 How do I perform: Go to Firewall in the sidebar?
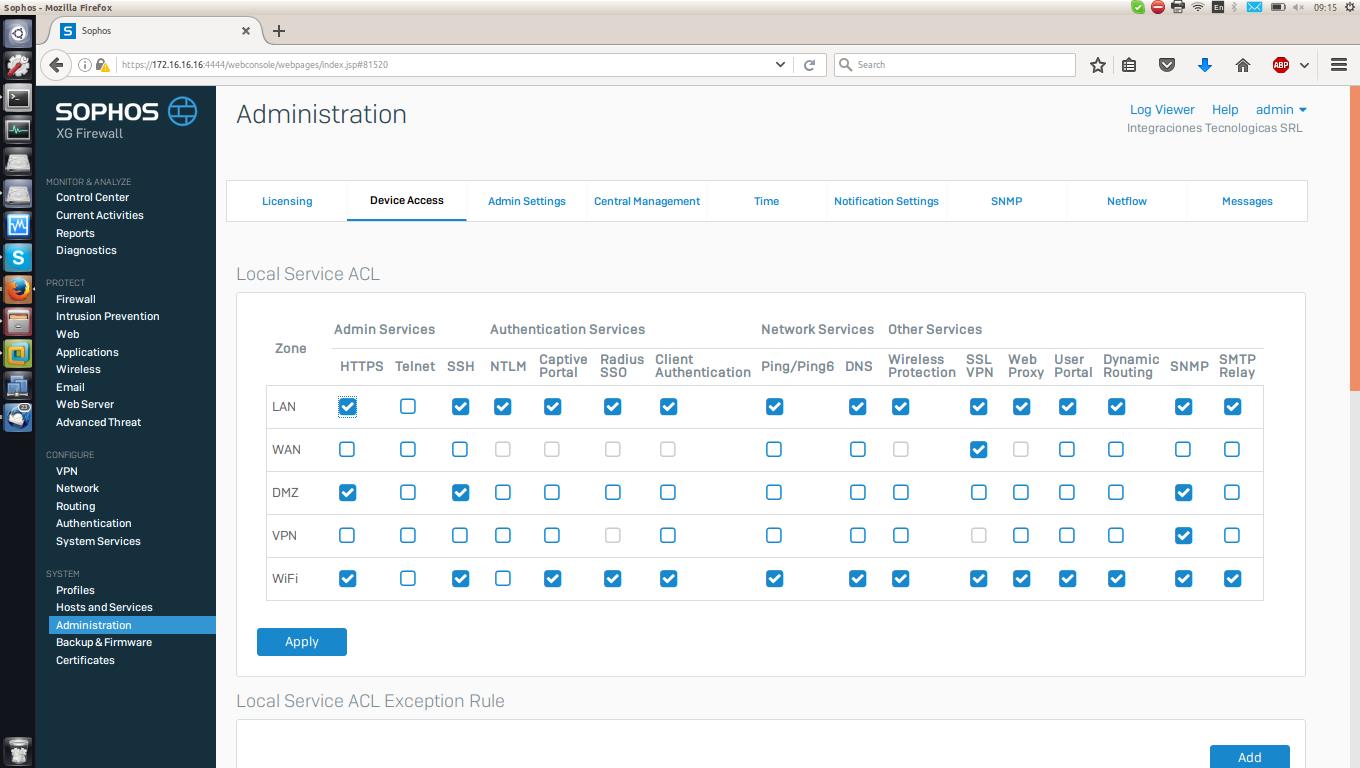[x=76, y=299]
